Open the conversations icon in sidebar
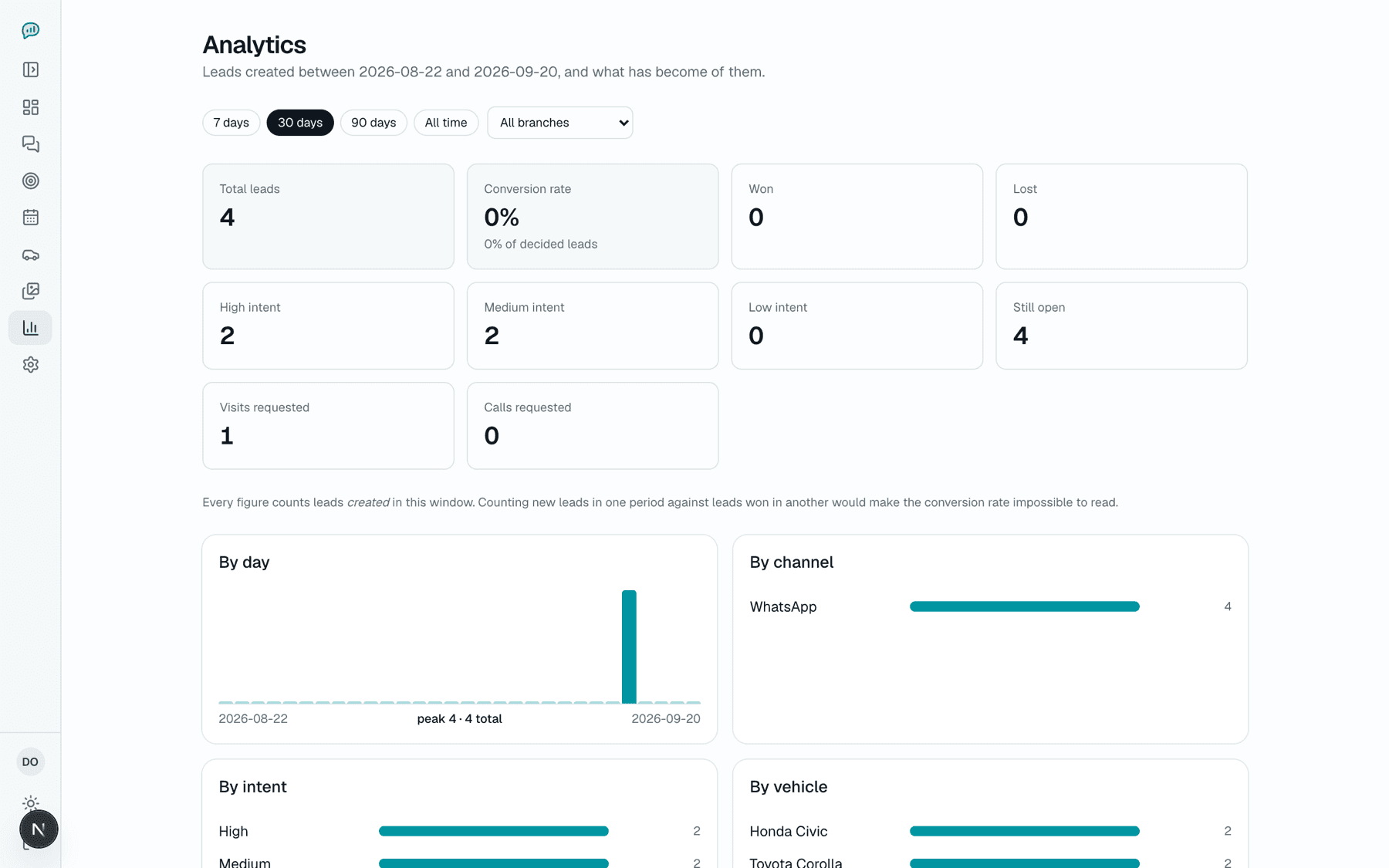This screenshot has height=868, width=1389. point(30,144)
